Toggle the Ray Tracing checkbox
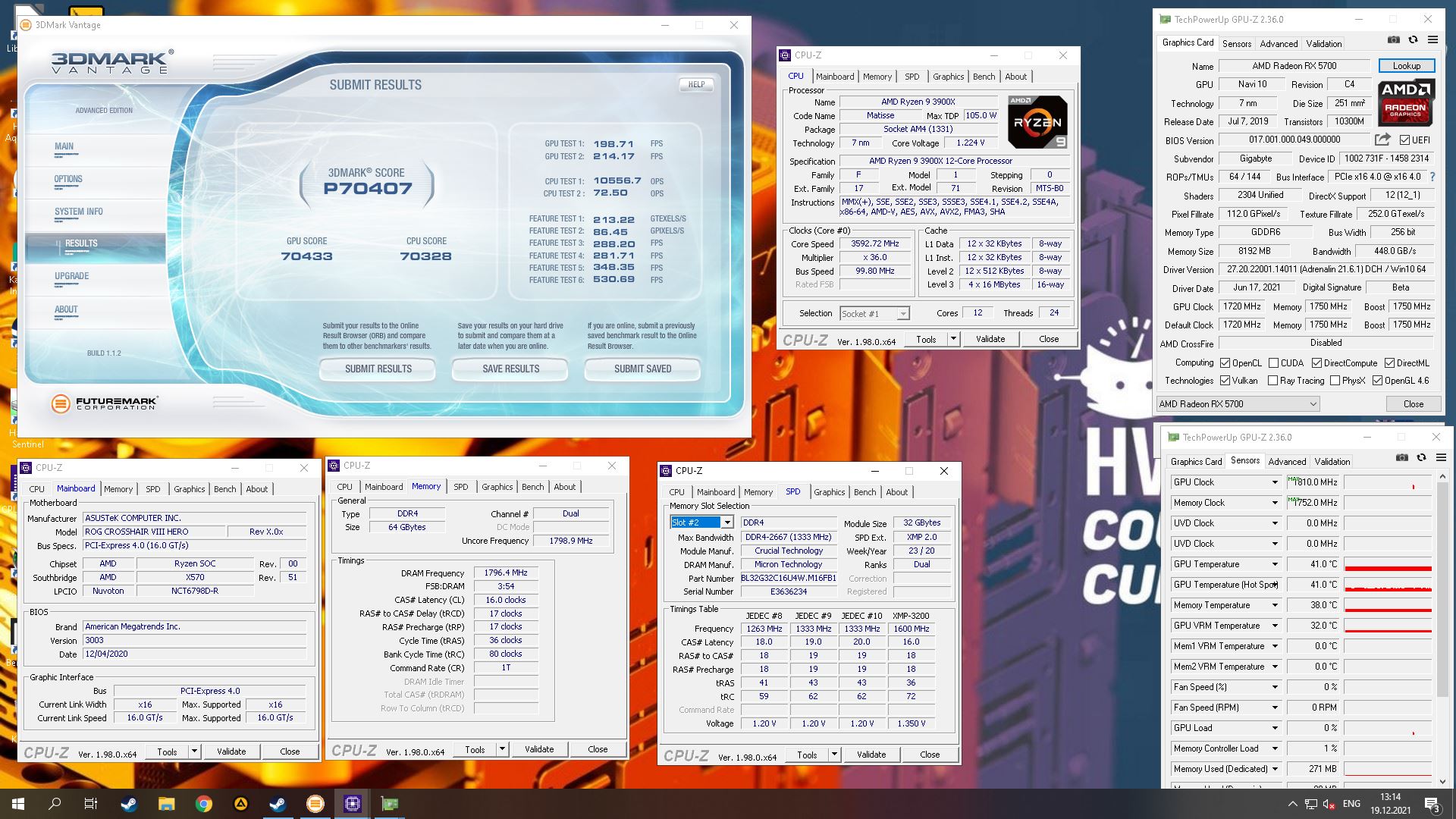The image size is (1456, 819). click(1273, 381)
